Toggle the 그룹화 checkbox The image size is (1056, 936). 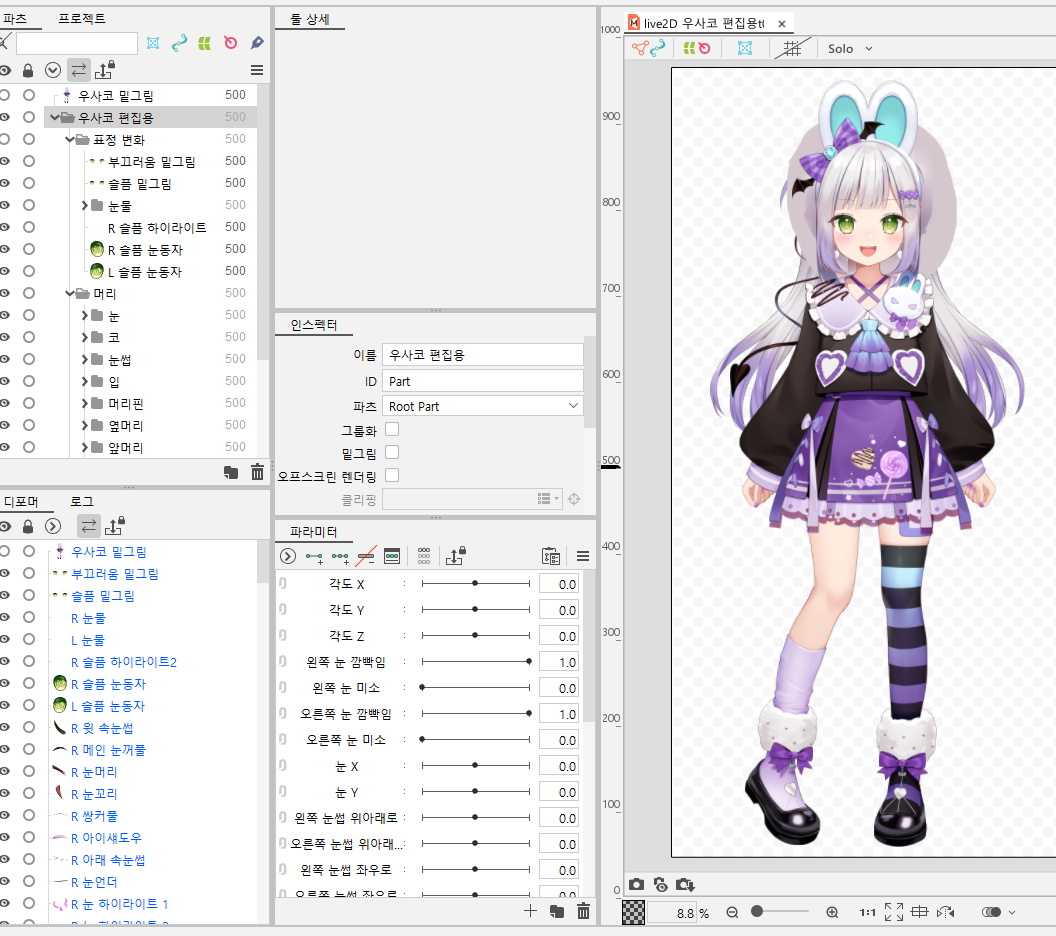[392, 430]
